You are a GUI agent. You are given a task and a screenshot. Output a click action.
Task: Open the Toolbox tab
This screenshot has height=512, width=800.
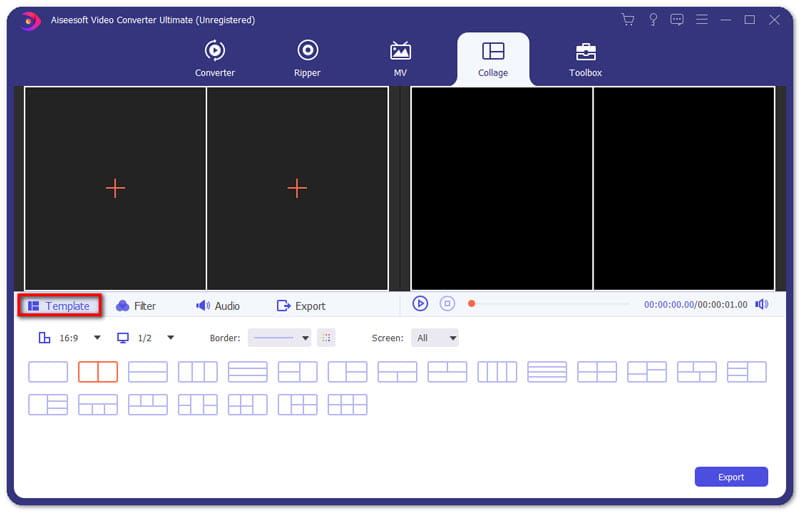point(586,60)
